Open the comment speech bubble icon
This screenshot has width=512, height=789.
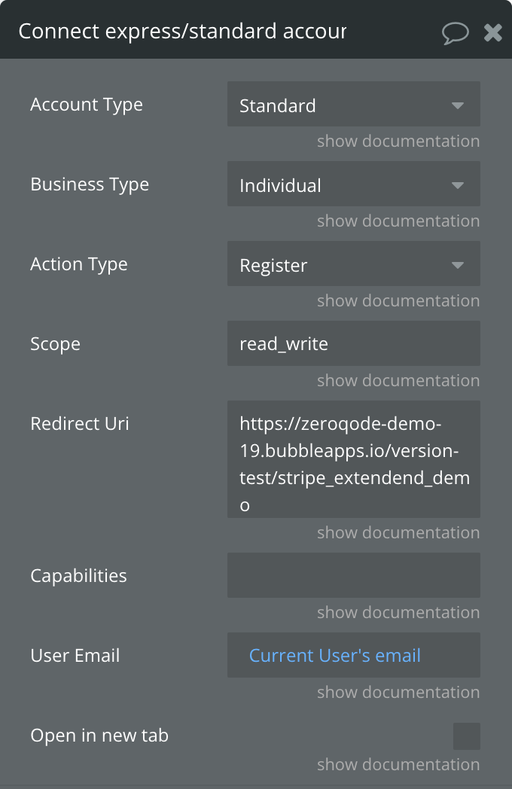[x=455, y=34]
